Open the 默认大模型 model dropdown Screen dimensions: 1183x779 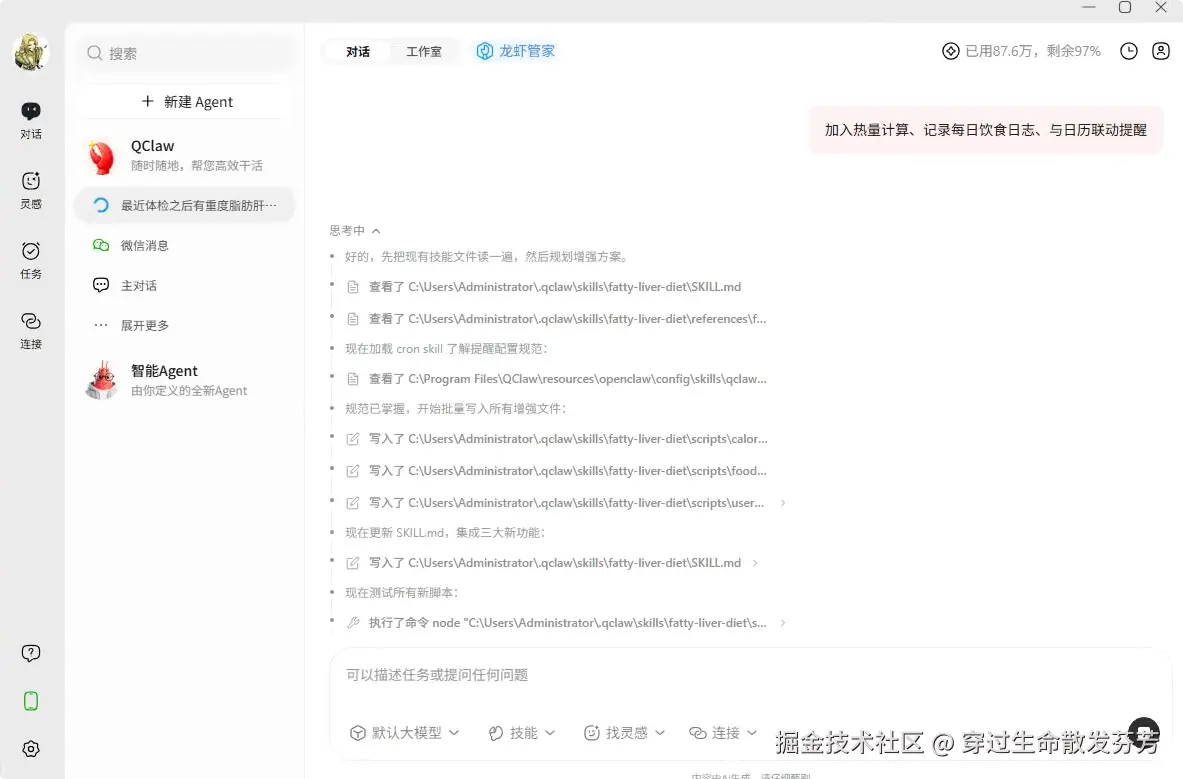pyautogui.click(x=404, y=733)
